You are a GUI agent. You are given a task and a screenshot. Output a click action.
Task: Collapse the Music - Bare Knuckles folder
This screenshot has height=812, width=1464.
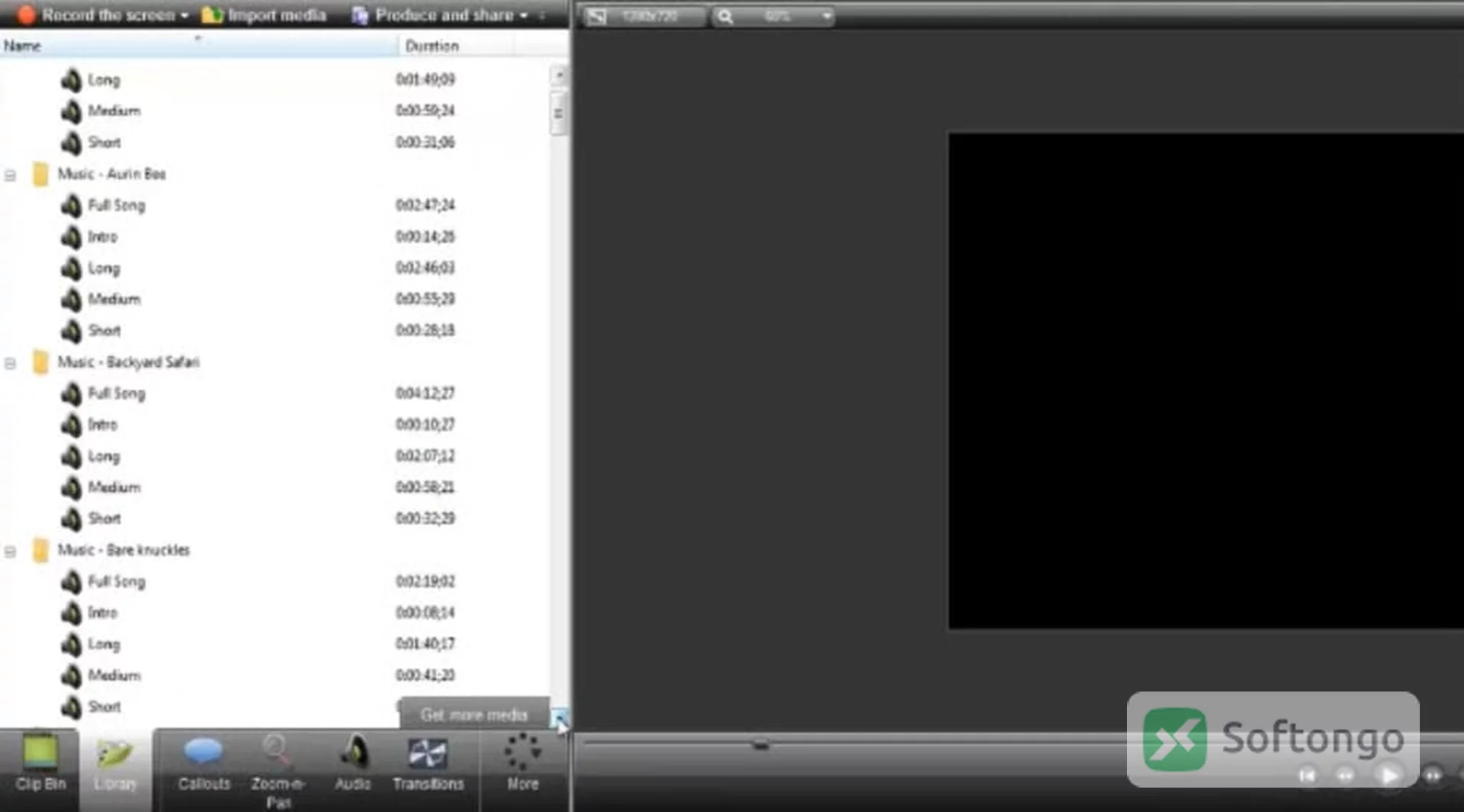tap(10, 551)
